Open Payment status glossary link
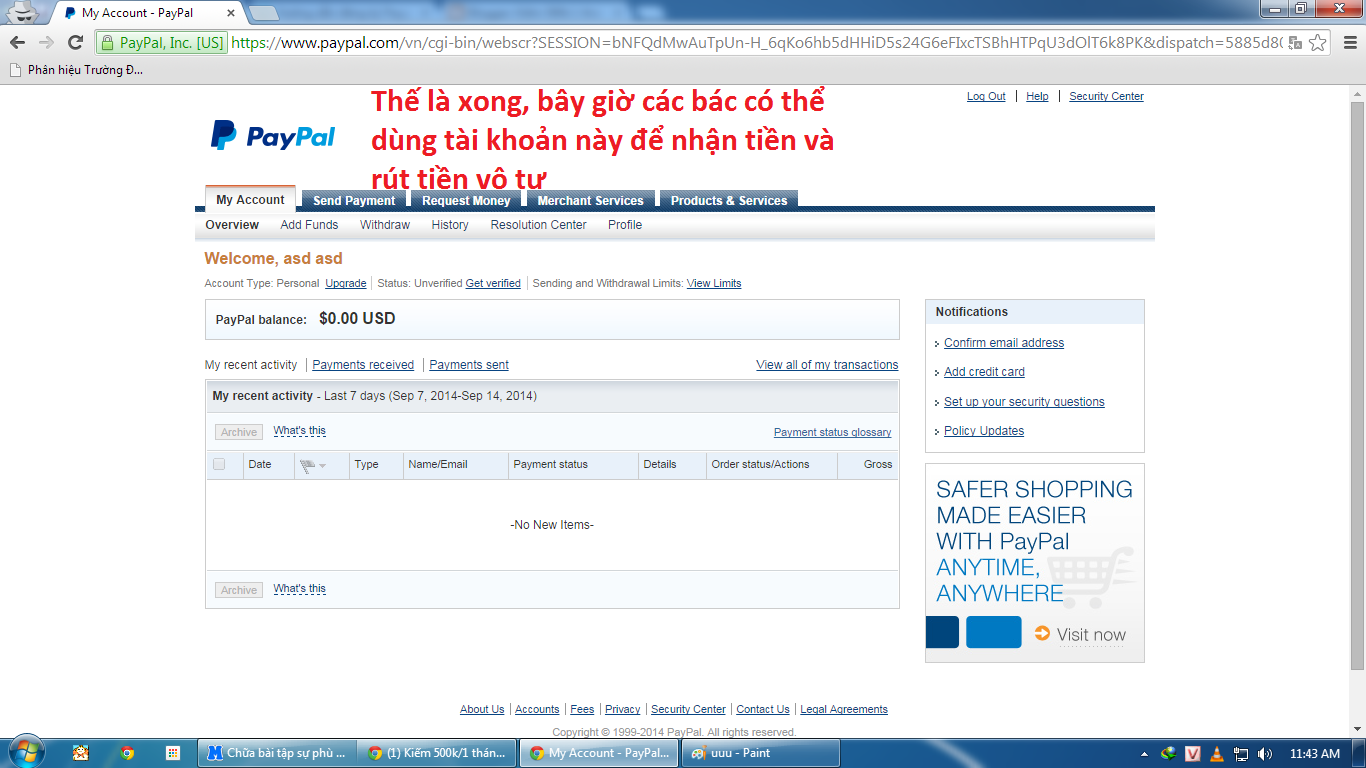This screenshot has width=1366, height=768. (832, 432)
